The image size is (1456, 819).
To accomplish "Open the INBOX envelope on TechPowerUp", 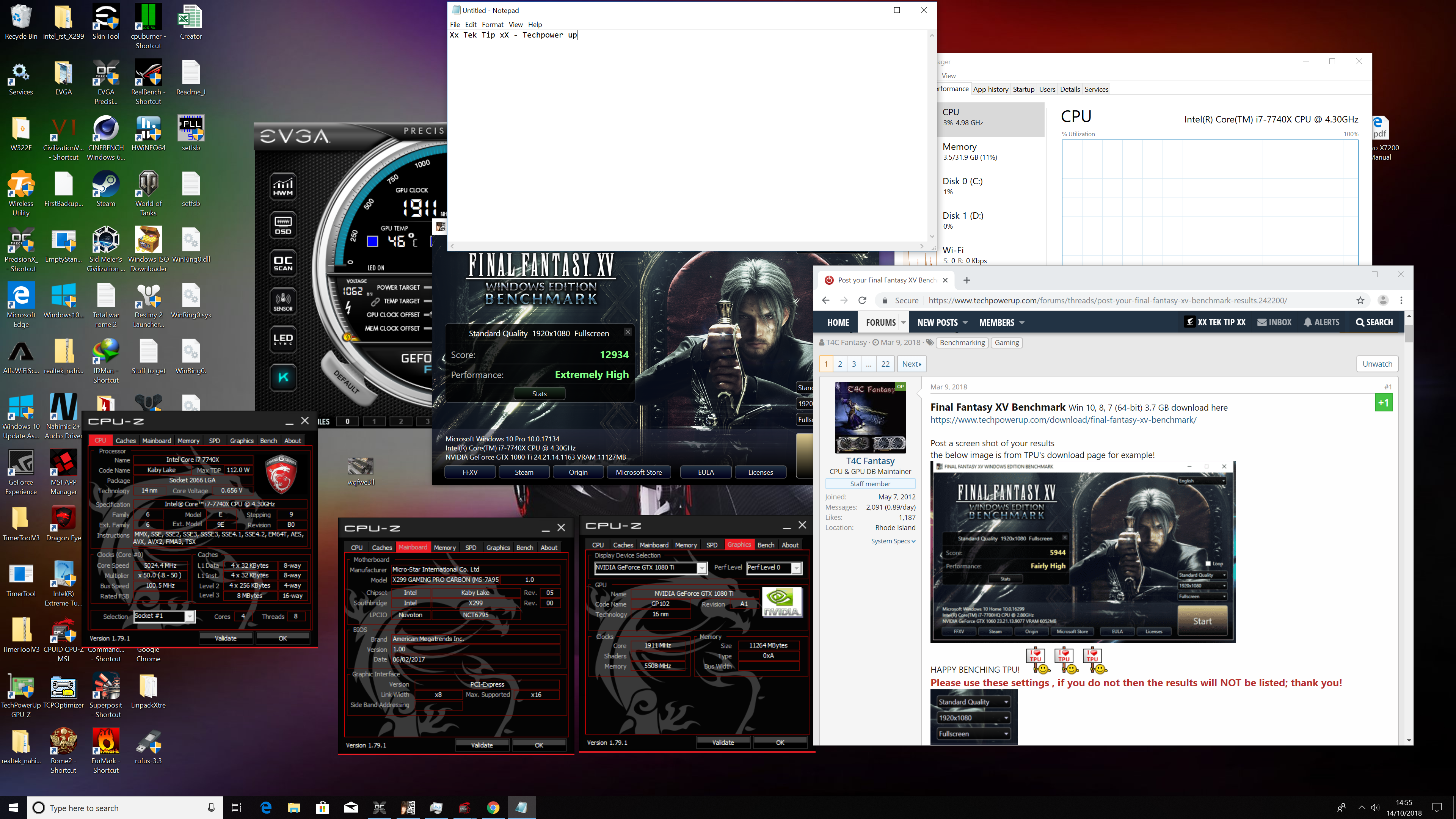I will 1274,322.
